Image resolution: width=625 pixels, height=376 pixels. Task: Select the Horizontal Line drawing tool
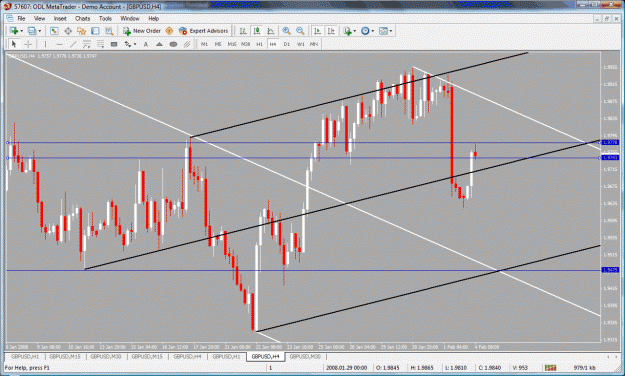[x=59, y=44]
